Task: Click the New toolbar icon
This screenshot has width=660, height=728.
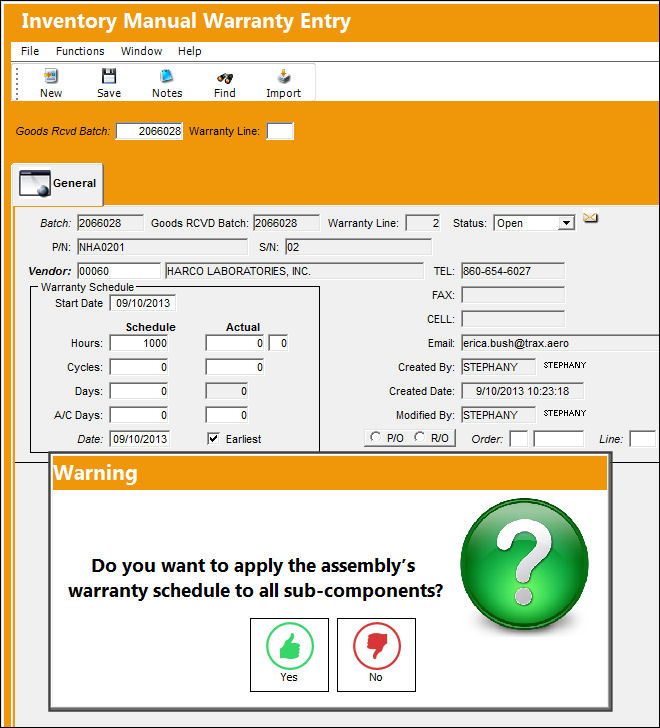Action: [51, 76]
